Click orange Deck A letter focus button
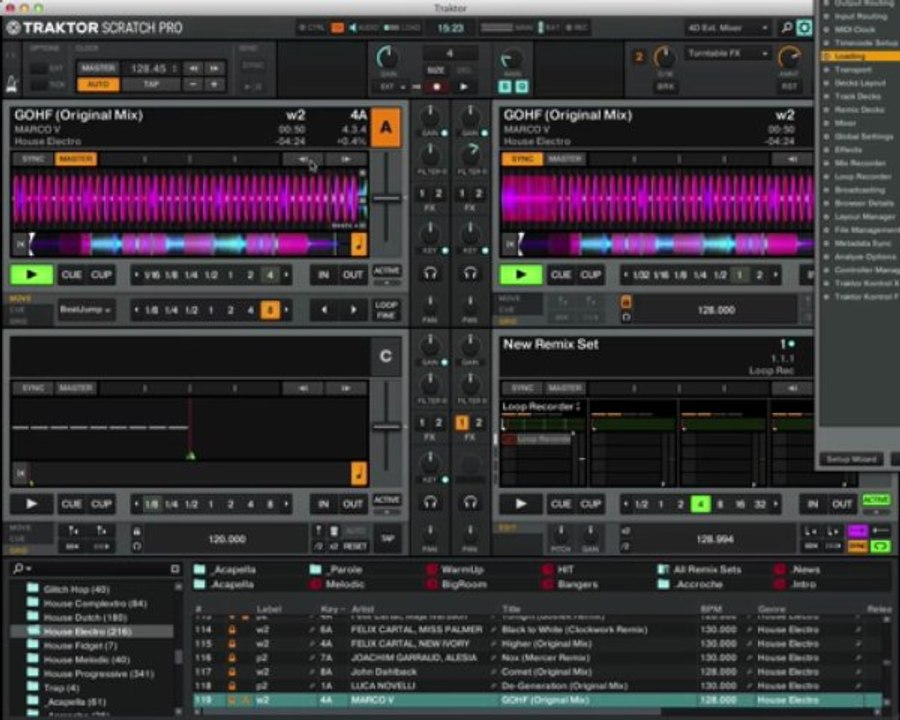Image resolution: width=900 pixels, height=720 pixels. [386, 127]
